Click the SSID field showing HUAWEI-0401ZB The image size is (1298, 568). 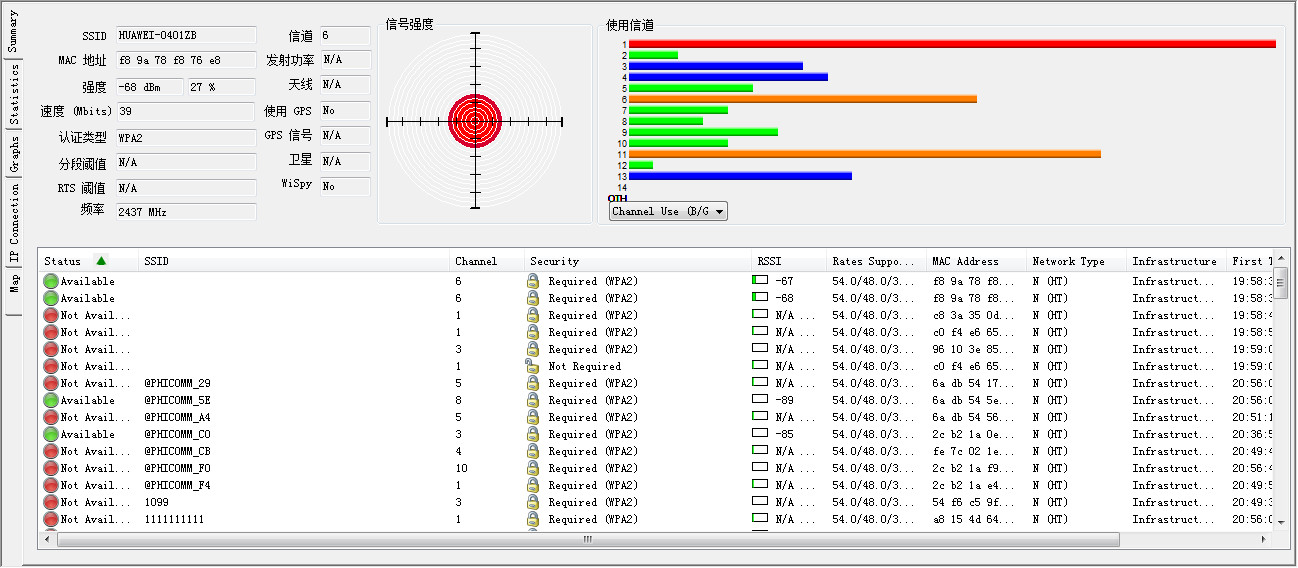click(x=185, y=35)
